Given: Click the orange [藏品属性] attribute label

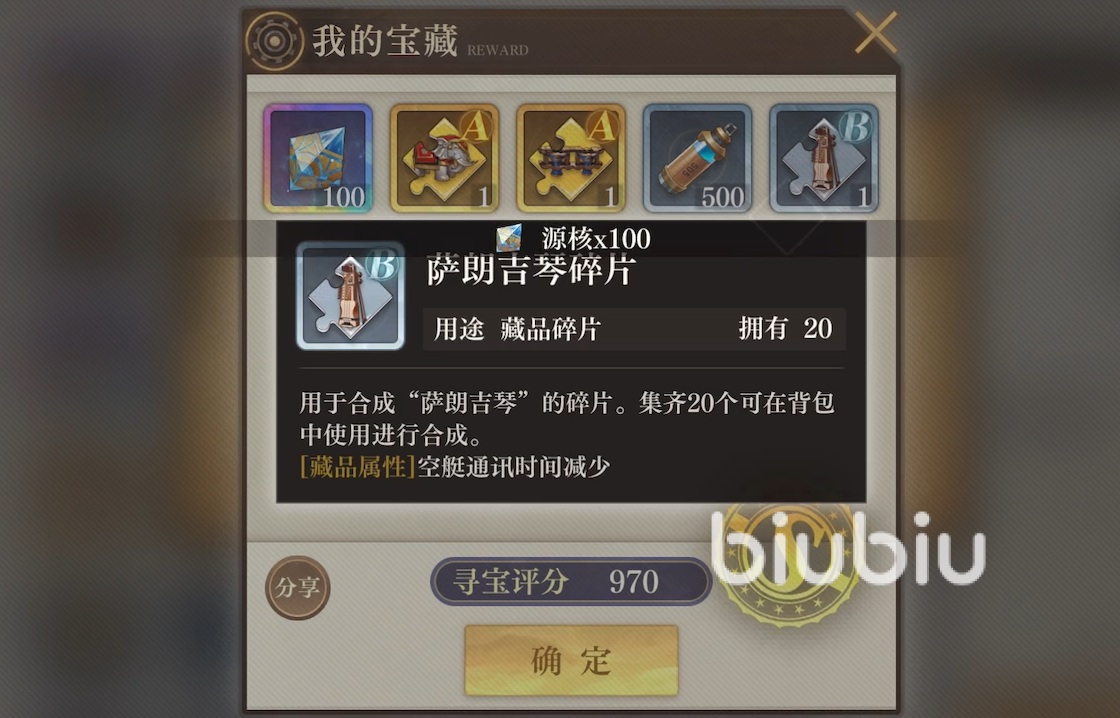Looking at the screenshot, I should (x=358, y=467).
